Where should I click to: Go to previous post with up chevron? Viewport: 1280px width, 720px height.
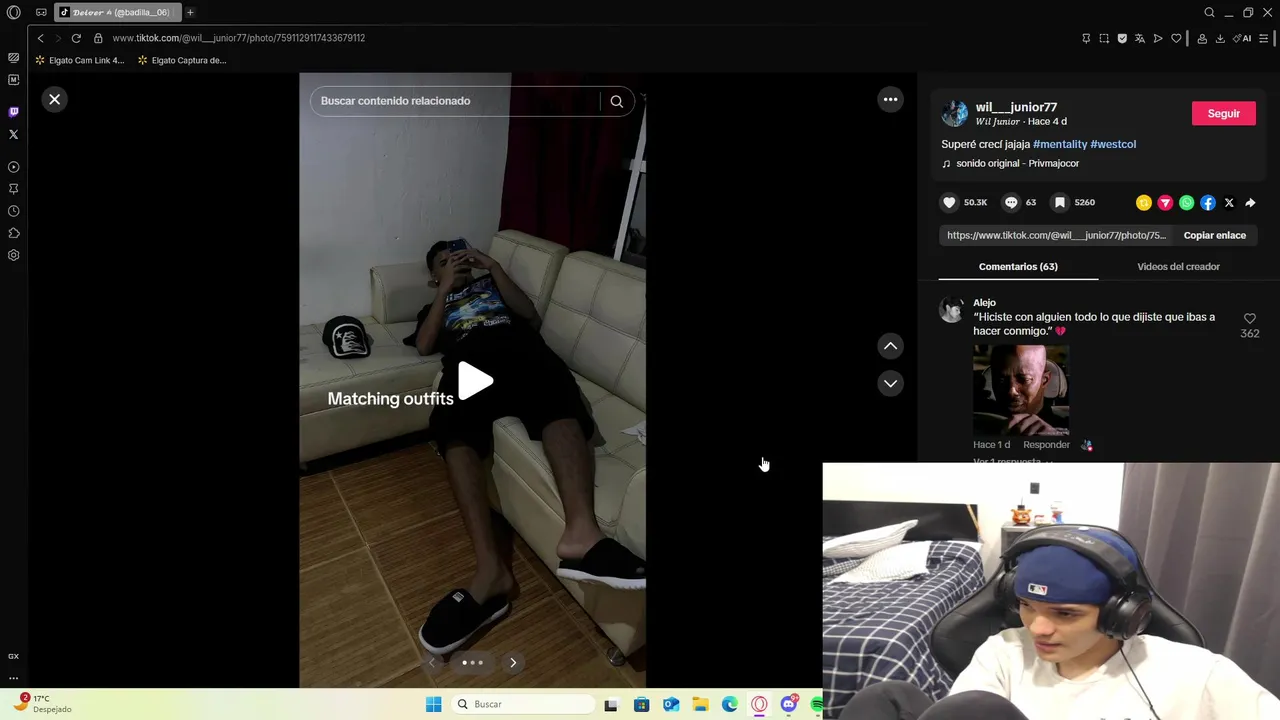click(x=890, y=346)
